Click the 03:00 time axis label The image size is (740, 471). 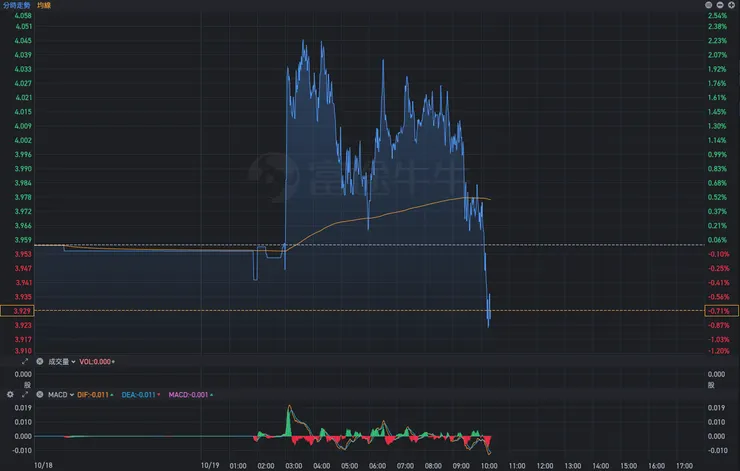pyautogui.click(x=294, y=466)
